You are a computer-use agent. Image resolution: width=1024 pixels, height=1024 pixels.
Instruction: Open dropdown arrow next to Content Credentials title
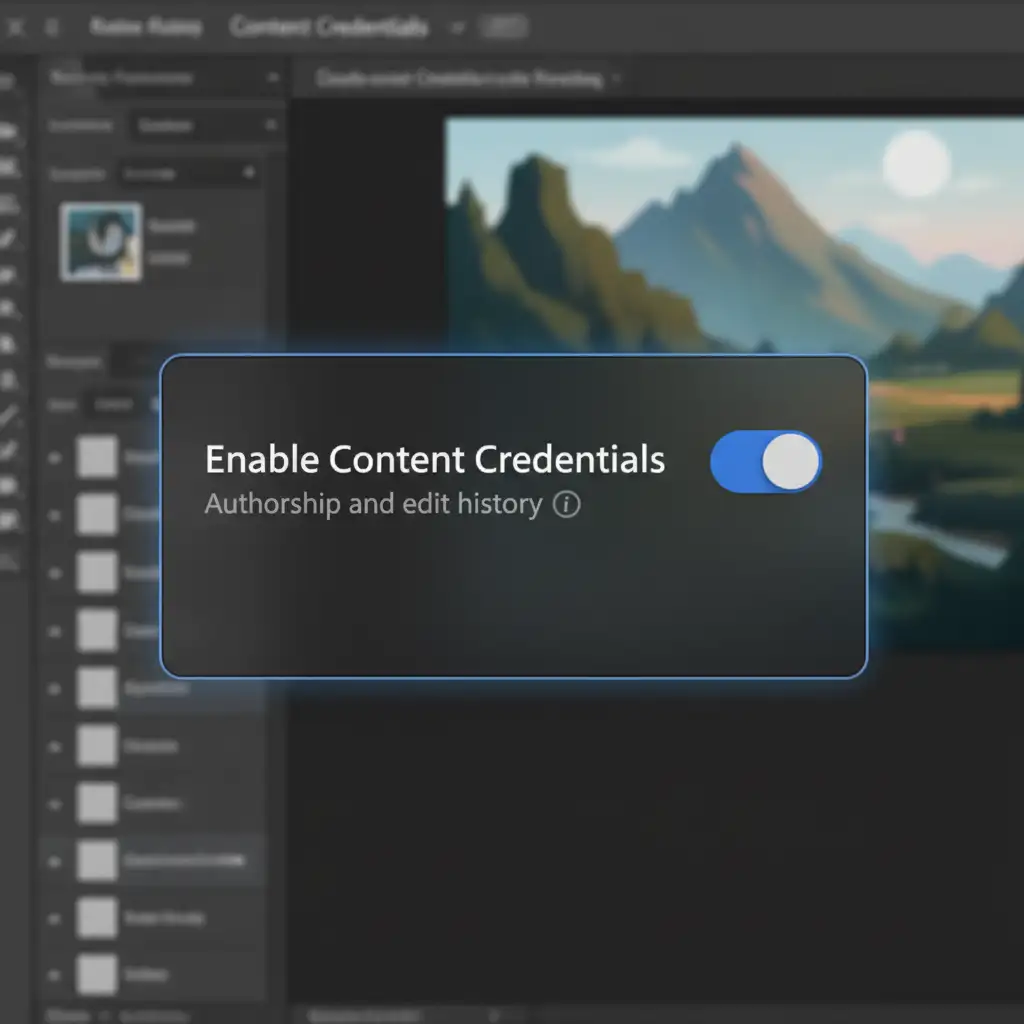tap(458, 28)
